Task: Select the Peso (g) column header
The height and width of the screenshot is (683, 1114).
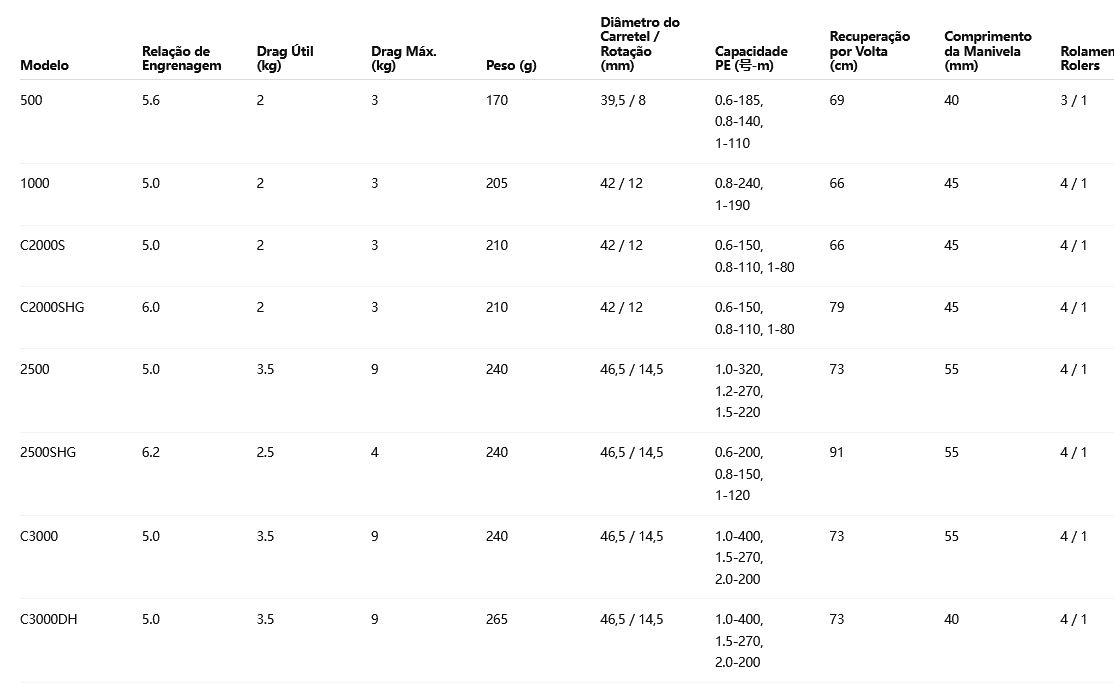Action: pos(511,65)
